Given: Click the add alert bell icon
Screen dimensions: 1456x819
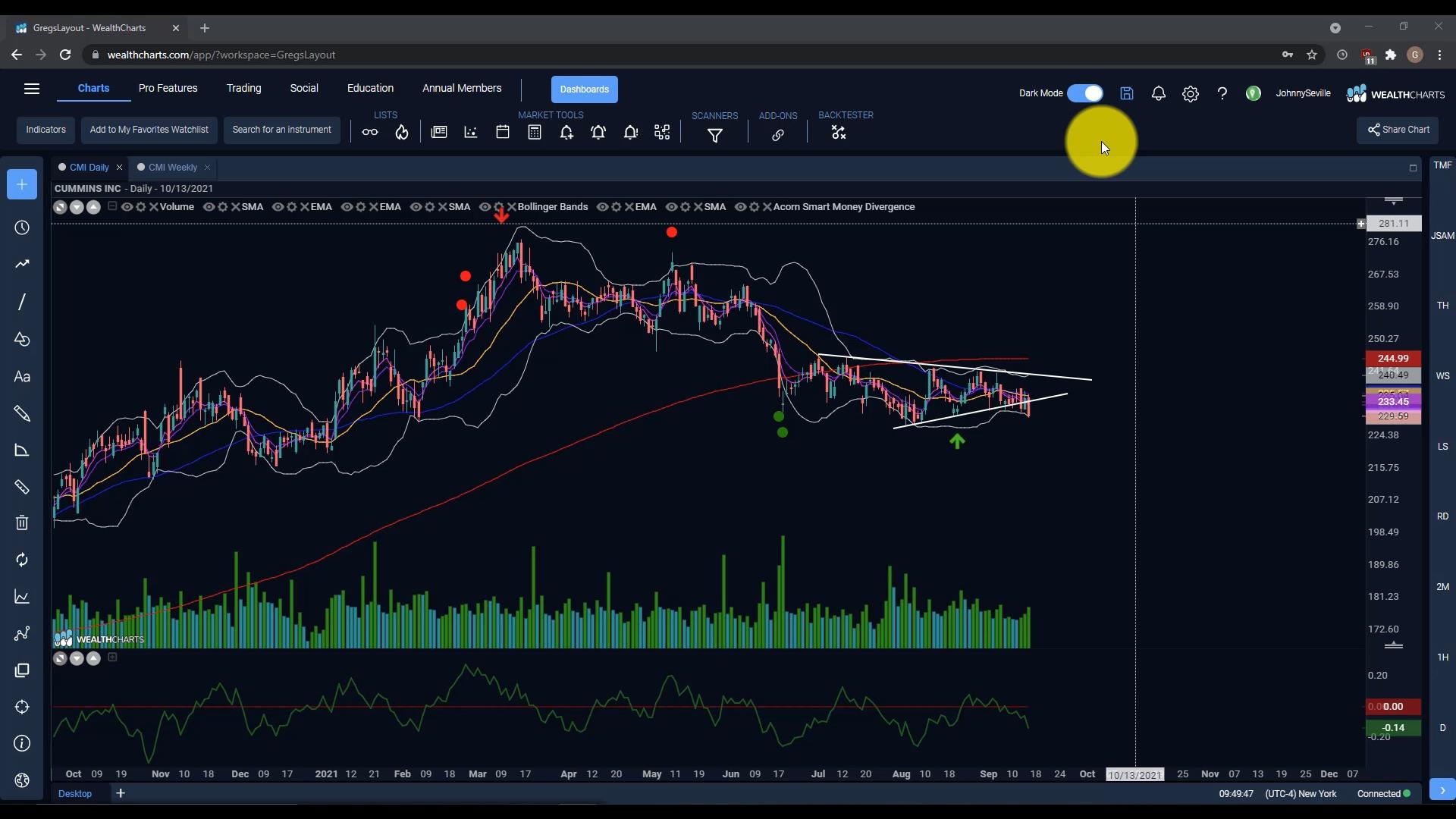Looking at the screenshot, I should [566, 133].
